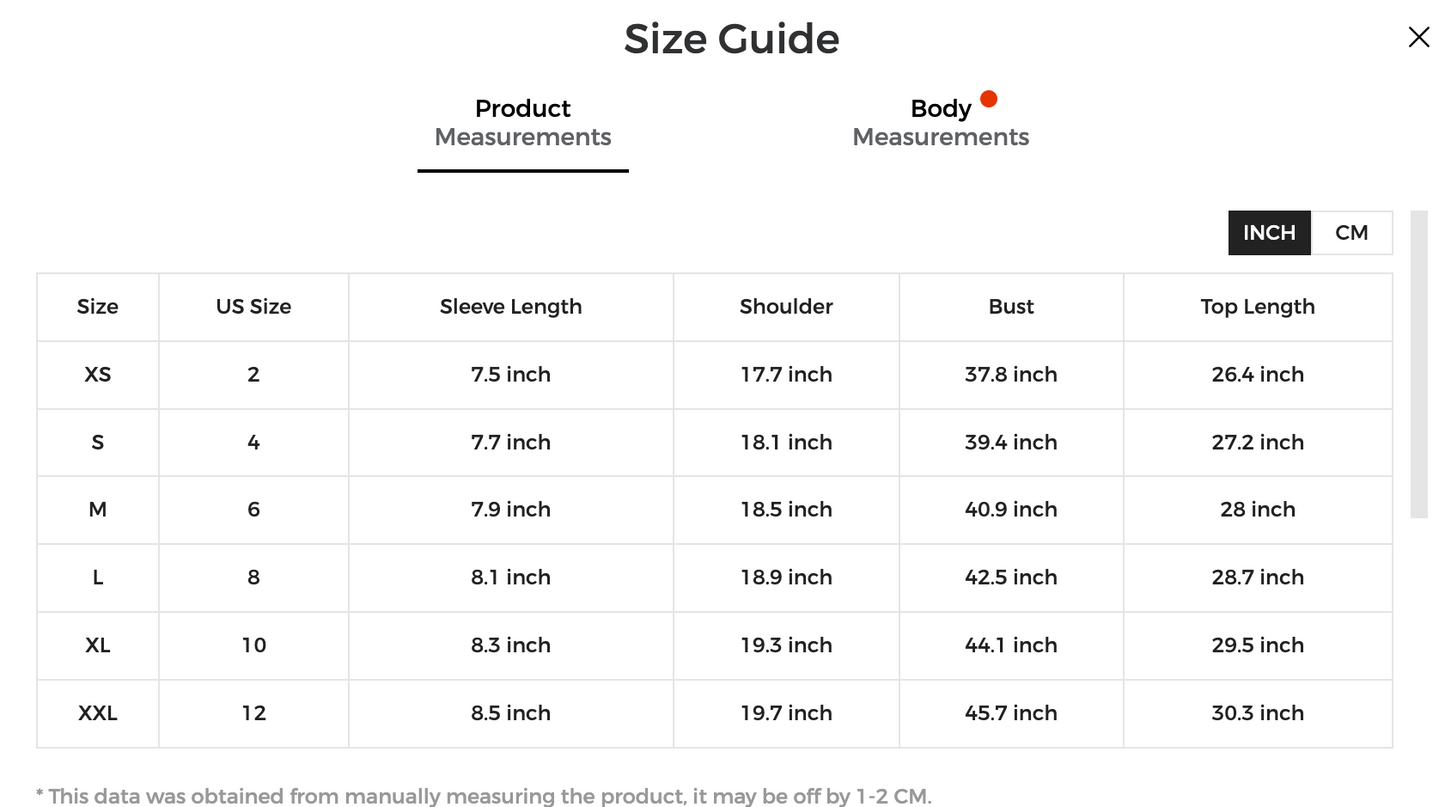Viewport: 1445px width, 807px height.
Task: Select INCH unit toggle
Action: click(x=1269, y=233)
